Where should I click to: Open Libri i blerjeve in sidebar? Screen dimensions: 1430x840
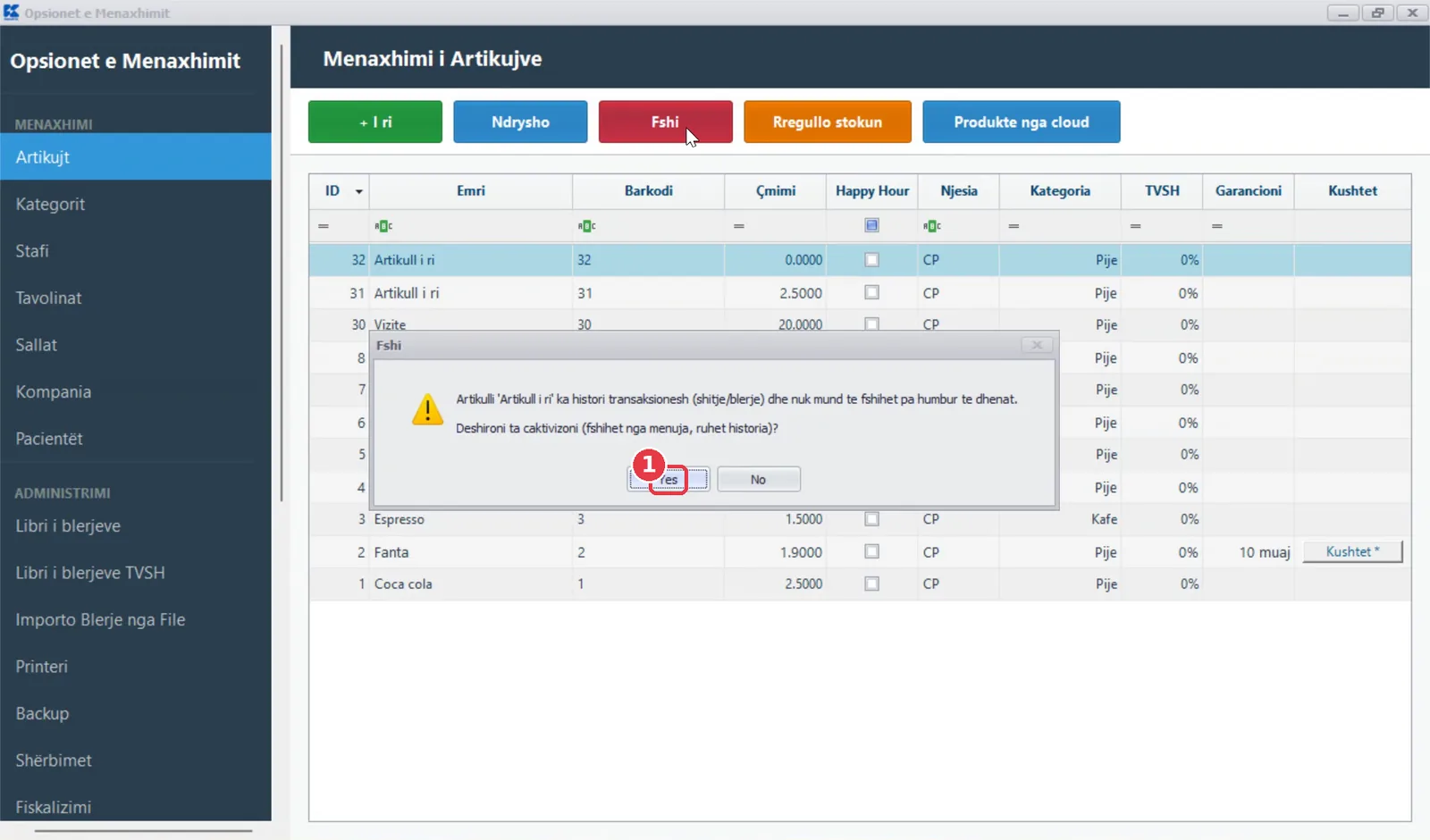coord(136,525)
